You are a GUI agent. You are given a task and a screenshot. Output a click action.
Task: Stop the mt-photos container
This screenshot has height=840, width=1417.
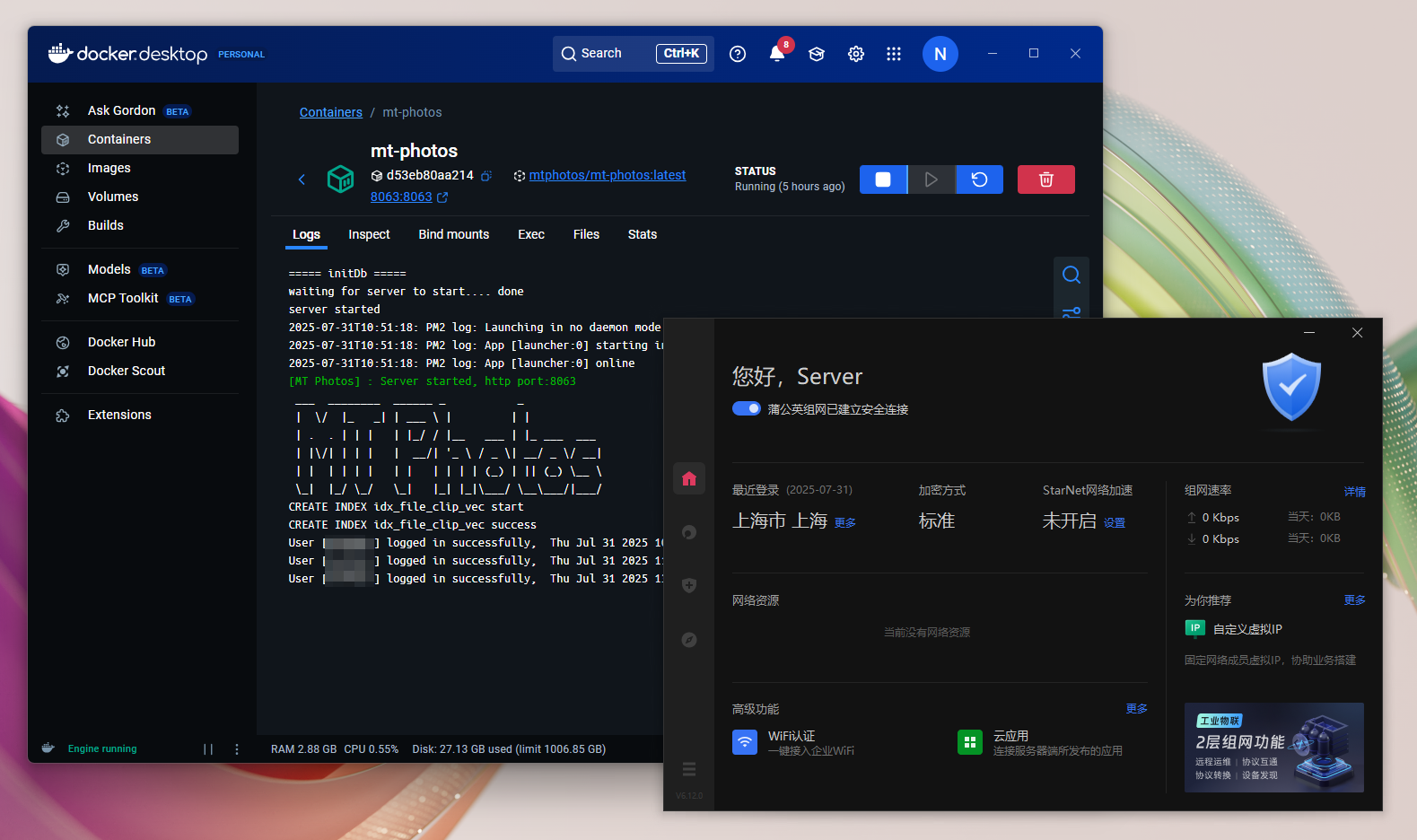883,179
